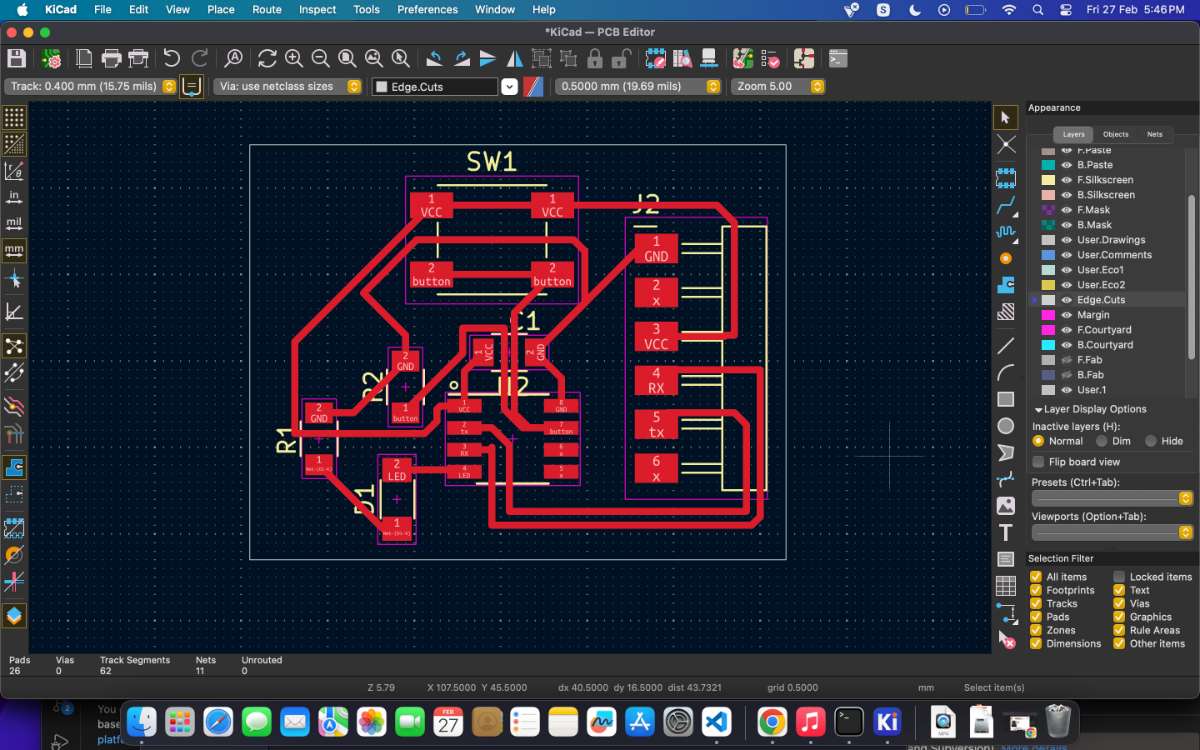Refresh the board view
The width and height of the screenshot is (1200, 750).
(267, 58)
